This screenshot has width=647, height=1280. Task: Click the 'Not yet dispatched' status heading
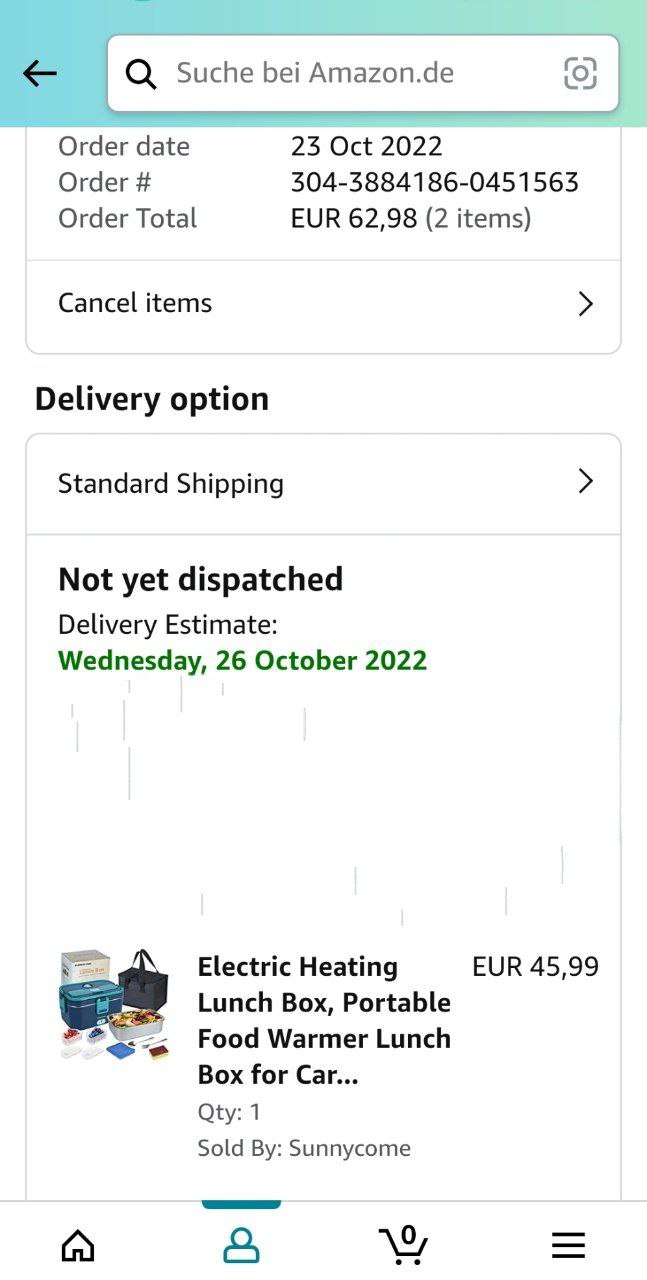[200, 580]
